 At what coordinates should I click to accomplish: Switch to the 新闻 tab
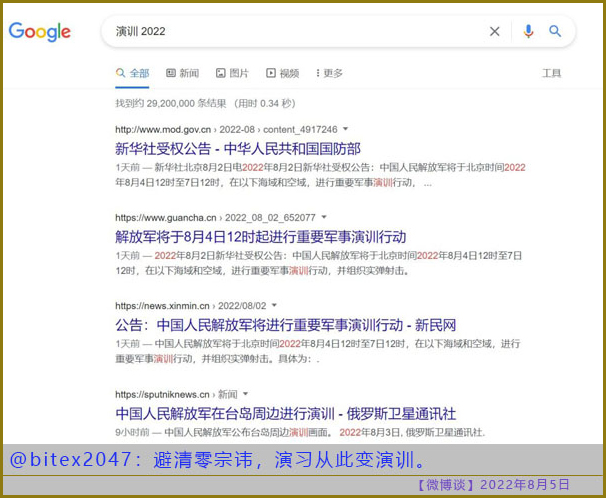[182, 73]
